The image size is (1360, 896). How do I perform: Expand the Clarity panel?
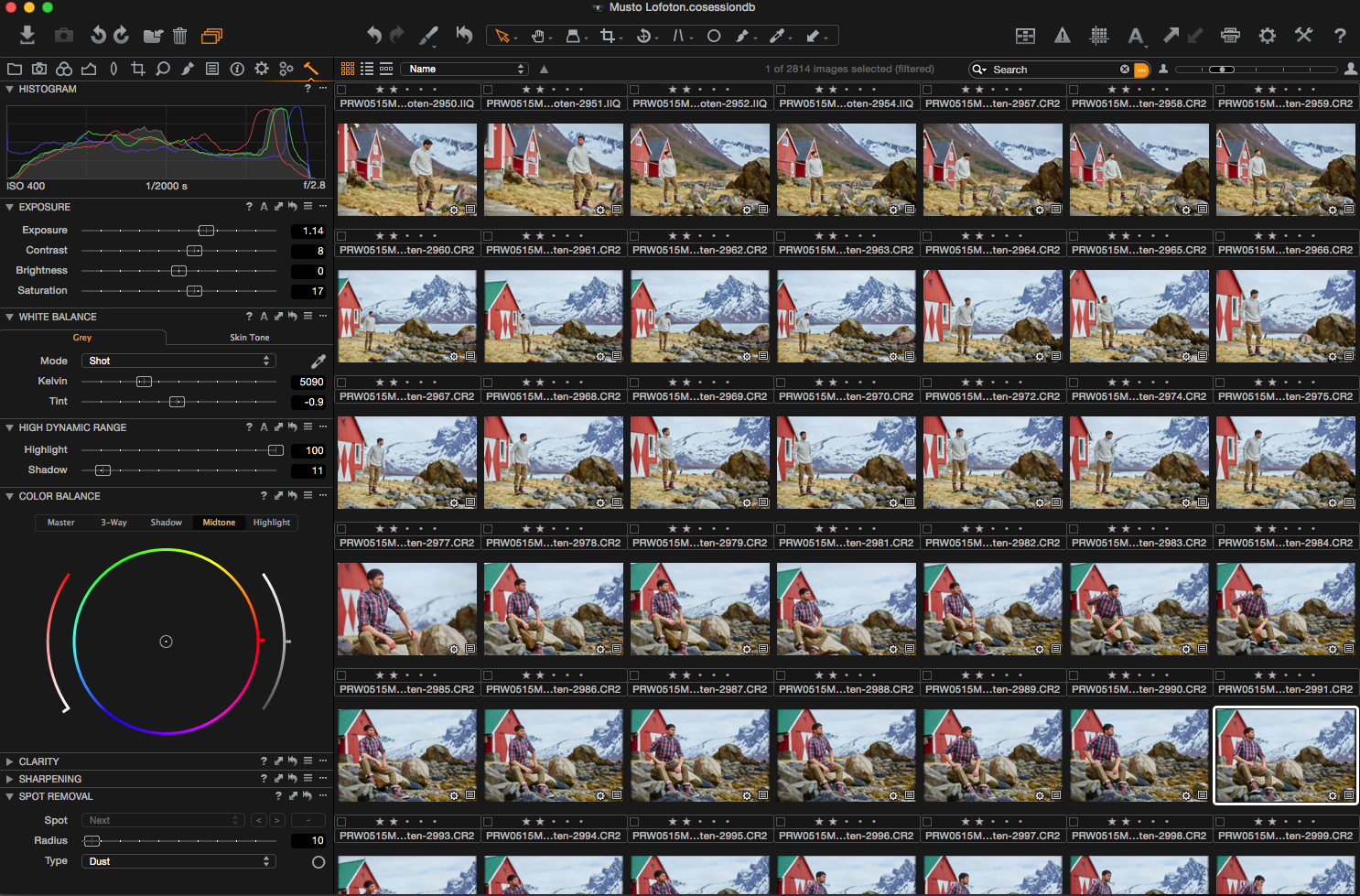(x=9, y=761)
